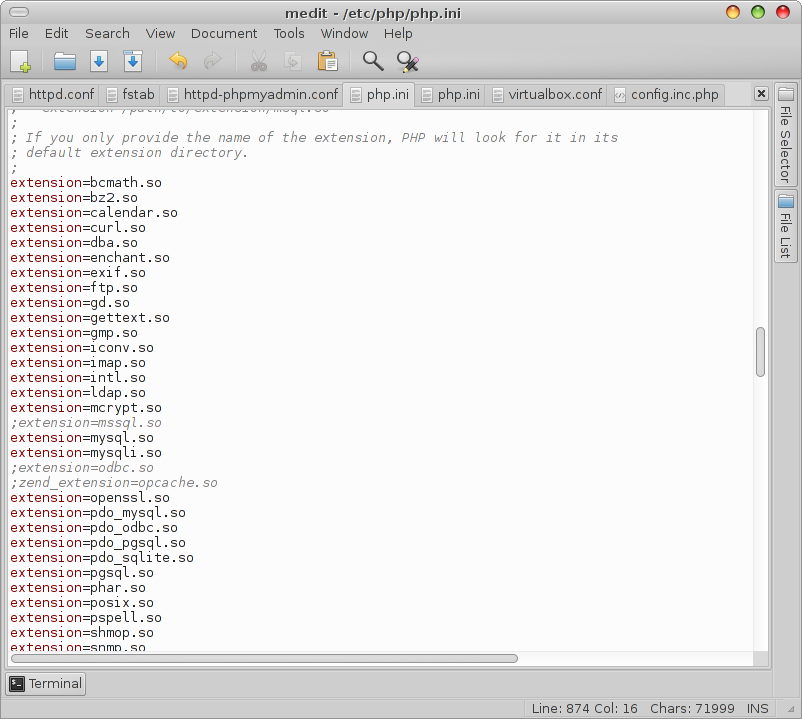Click the line extension=pspell.so
The height and width of the screenshot is (719, 802).
pos(86,618)
